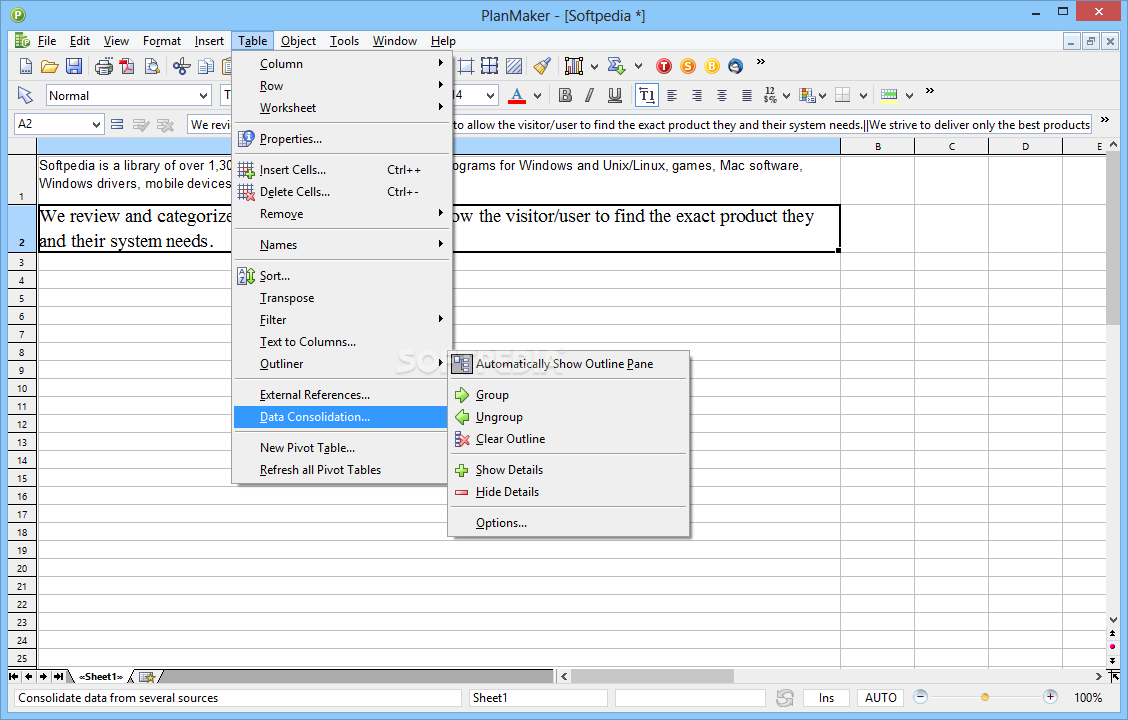Screen dimensions: 1128x720
Task: Click the AutoSum sigma icon
Action: pos(616,66)
